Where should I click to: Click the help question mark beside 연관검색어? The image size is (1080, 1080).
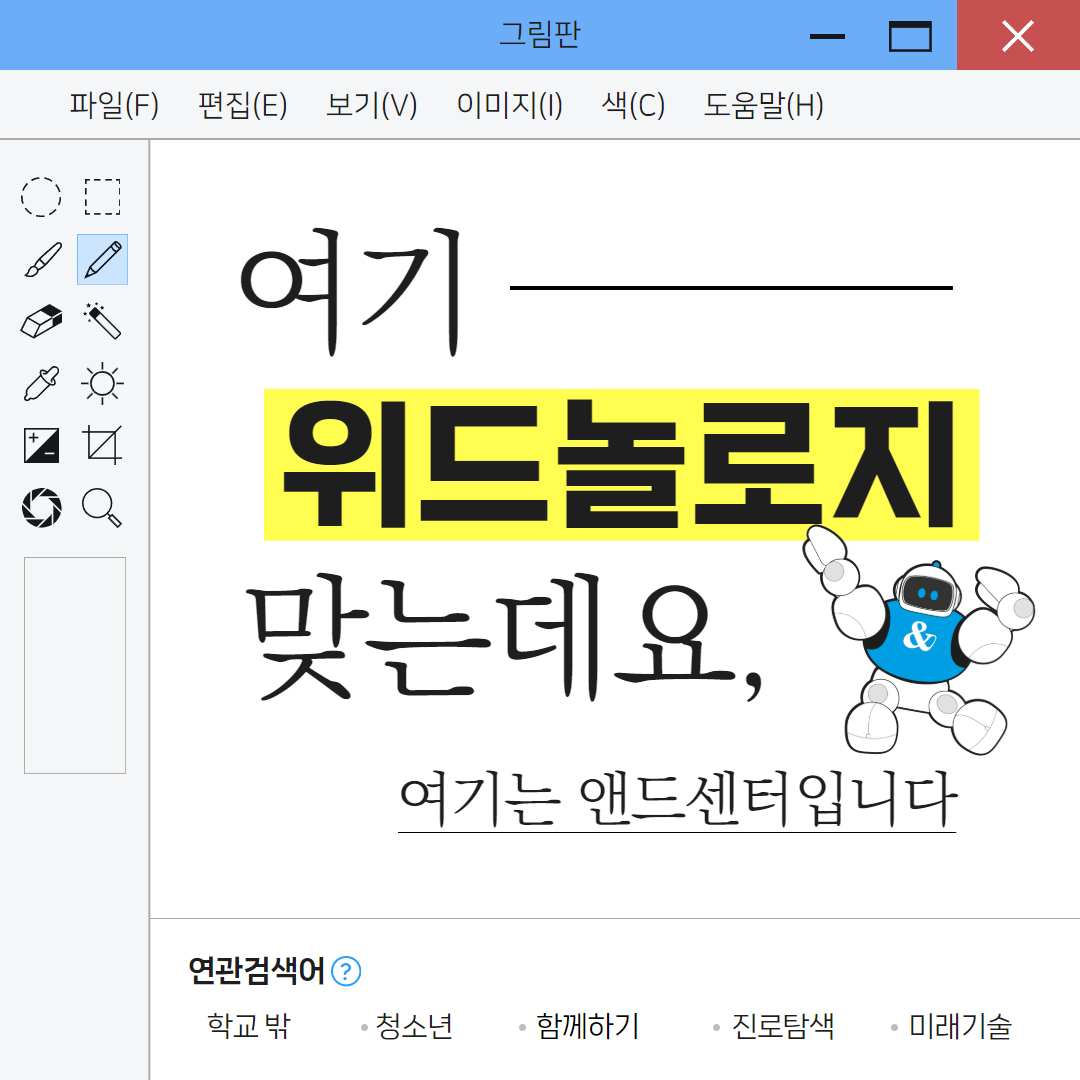click(346, 971)
